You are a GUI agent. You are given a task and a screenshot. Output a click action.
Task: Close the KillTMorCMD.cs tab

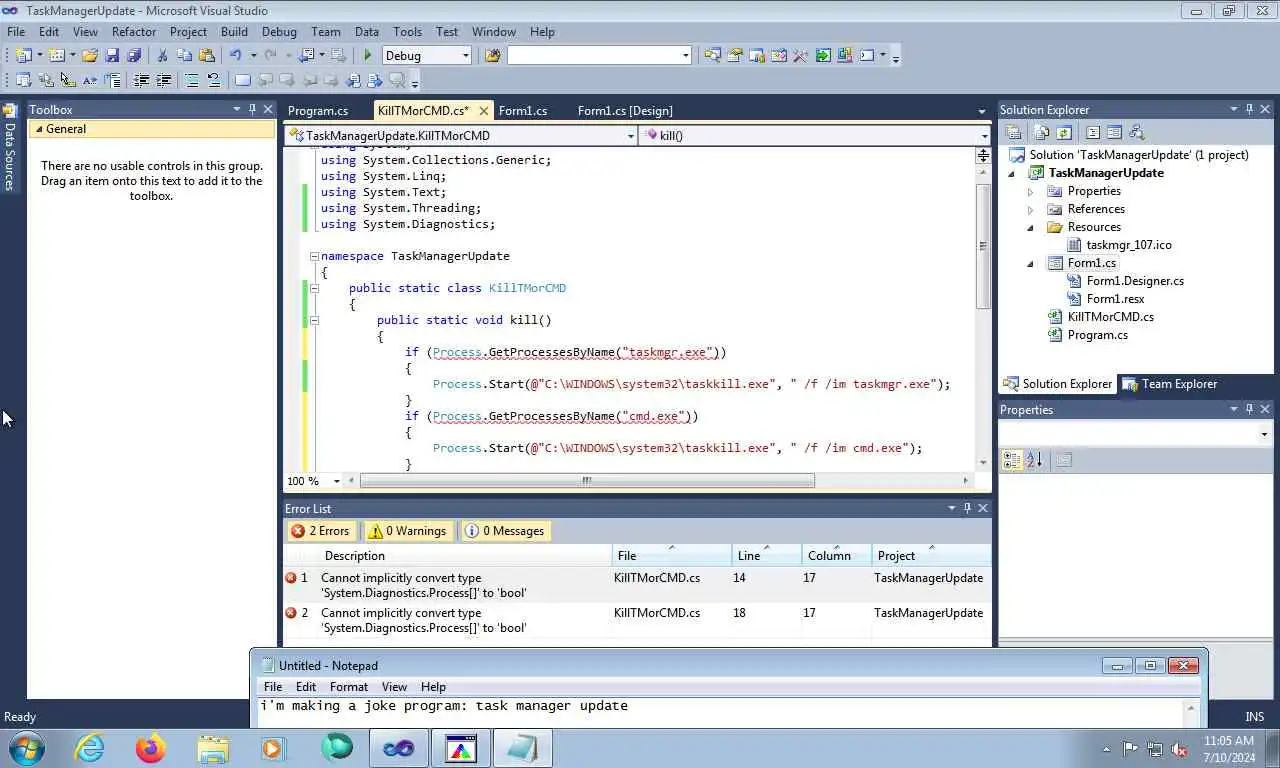[x=484, y=111]
